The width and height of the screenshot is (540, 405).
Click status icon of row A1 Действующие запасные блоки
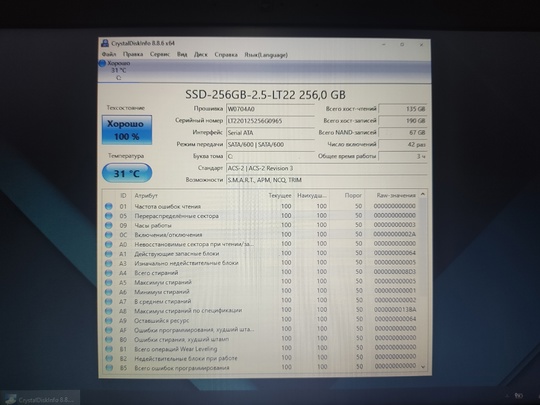pos(108,253)
